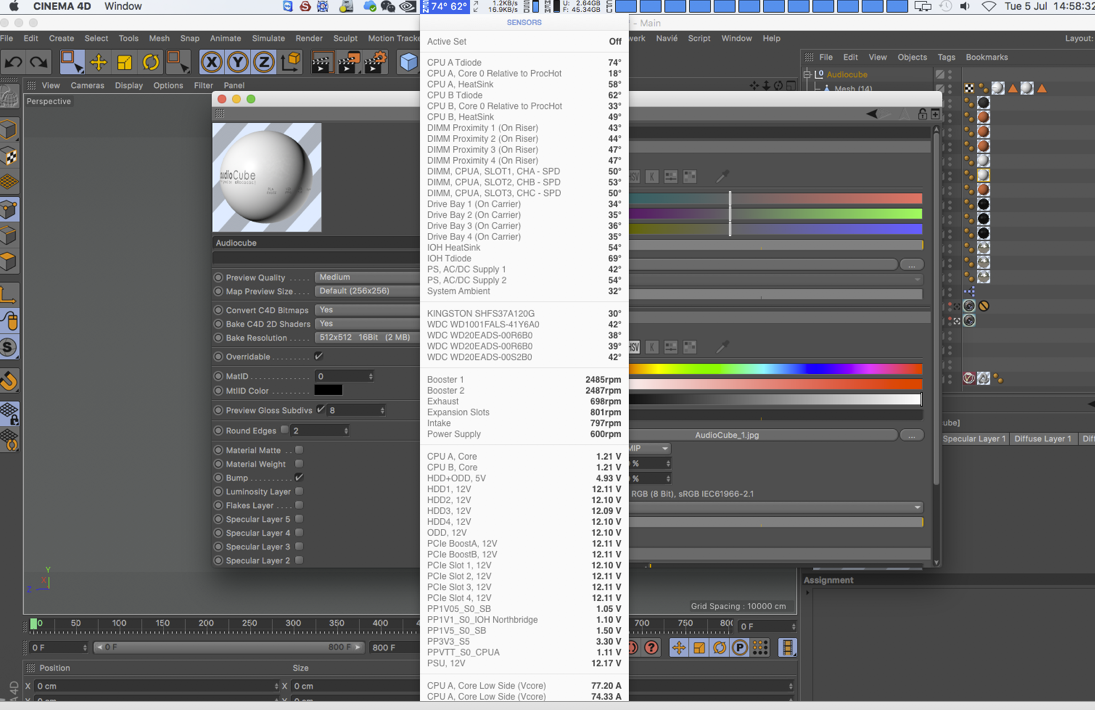Toggle the Overridable checkbox
The width and height of the screenshot is (1095, 710).
coord(319,356)
